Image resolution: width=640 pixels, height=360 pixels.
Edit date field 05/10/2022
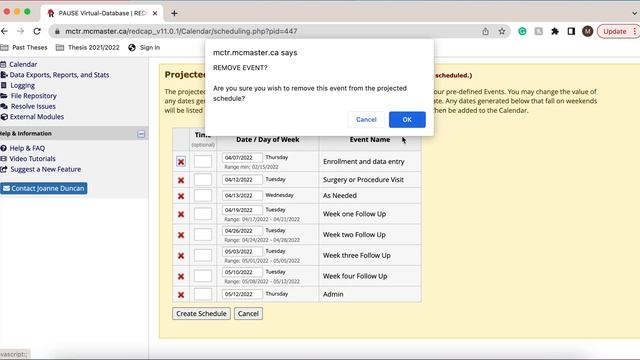coord(242,272)
